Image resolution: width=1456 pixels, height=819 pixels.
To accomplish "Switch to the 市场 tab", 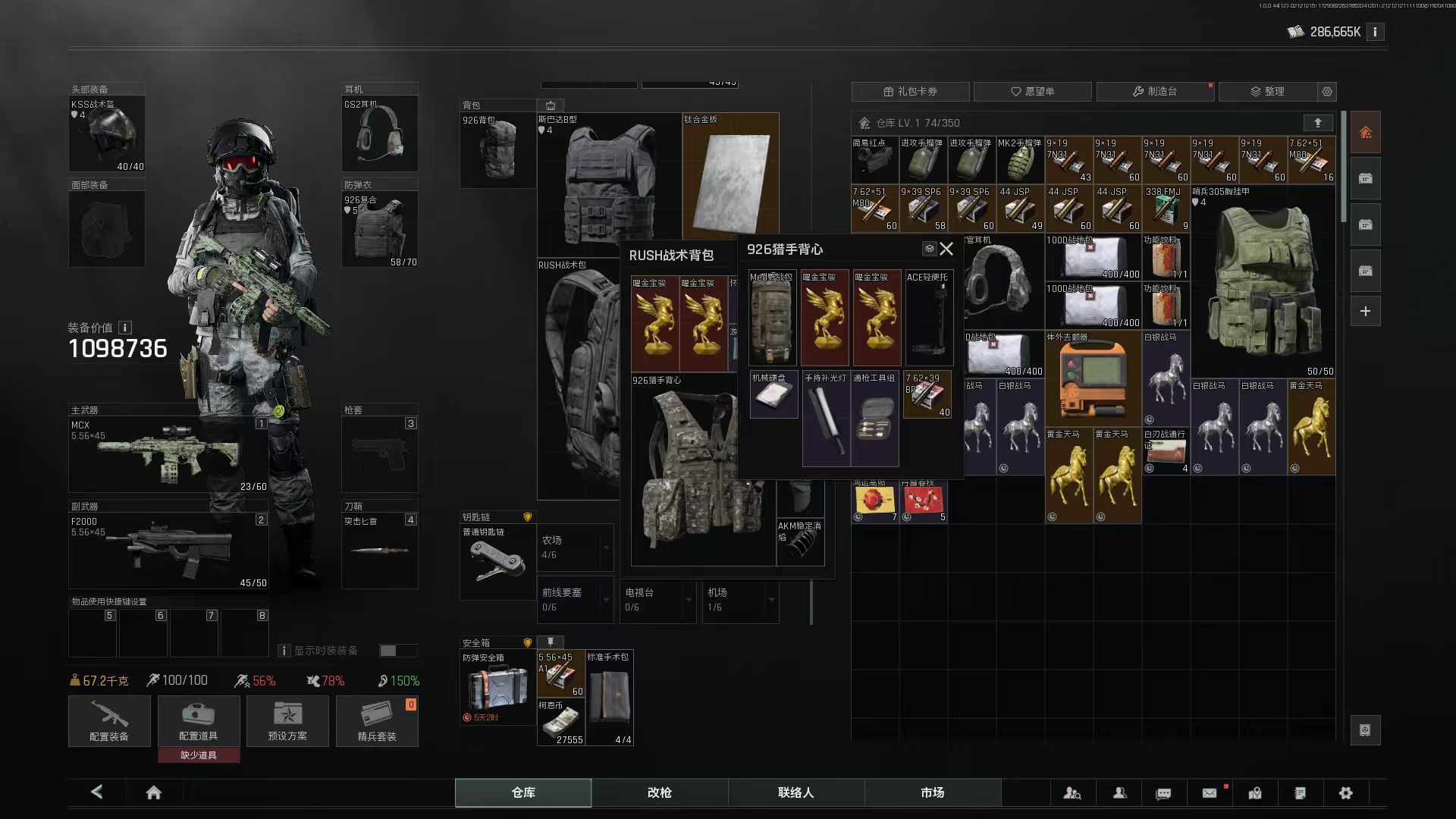I will 933,792.
